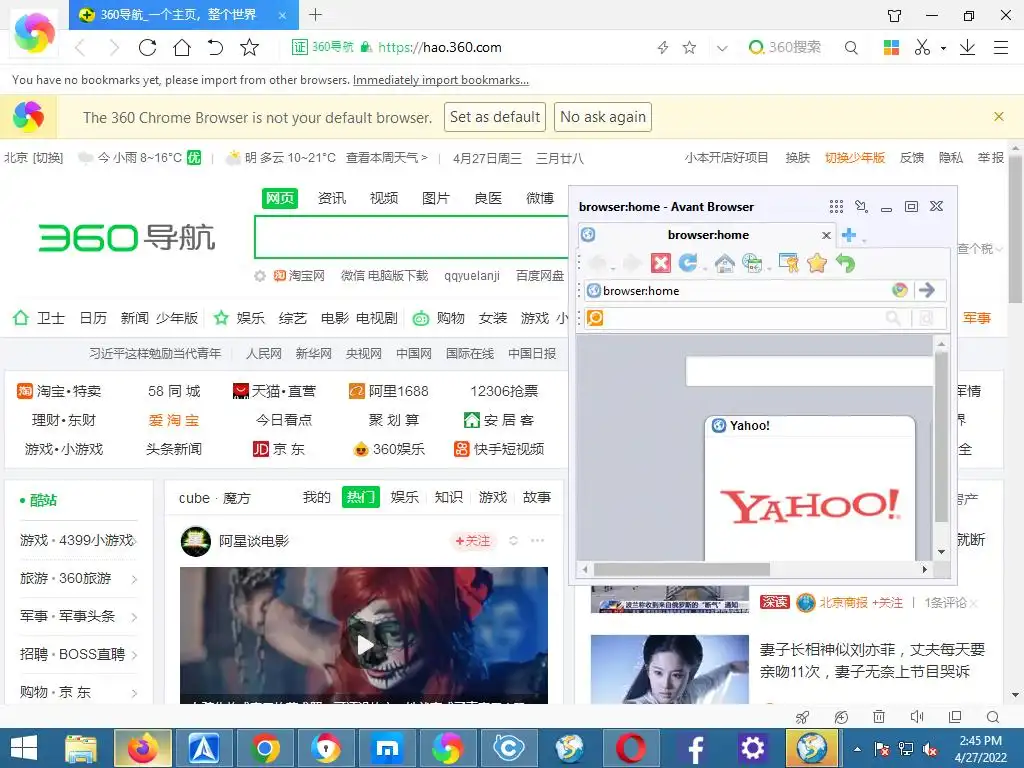Dismiss the default browser notification bar
Image resolution: width=1024 pixels, height=768 pixels.
point(999,116)
